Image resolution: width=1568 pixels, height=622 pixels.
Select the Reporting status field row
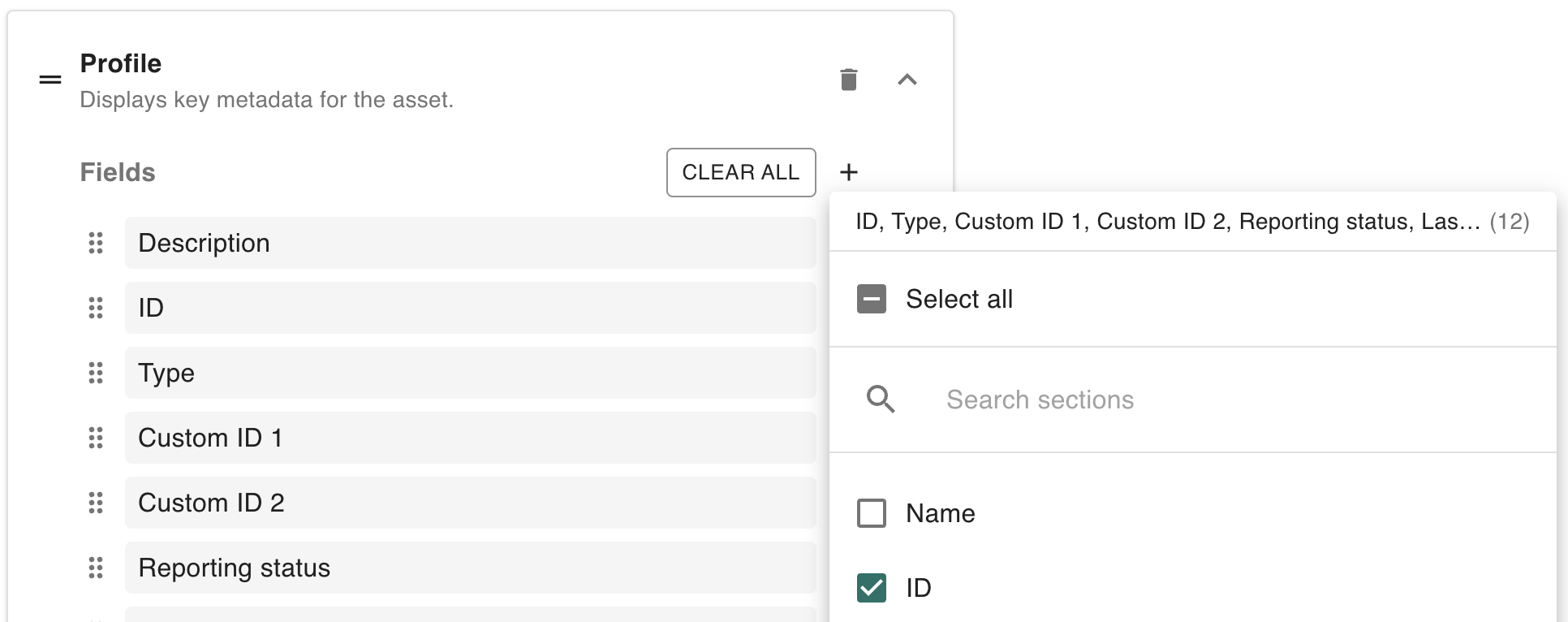470,568
